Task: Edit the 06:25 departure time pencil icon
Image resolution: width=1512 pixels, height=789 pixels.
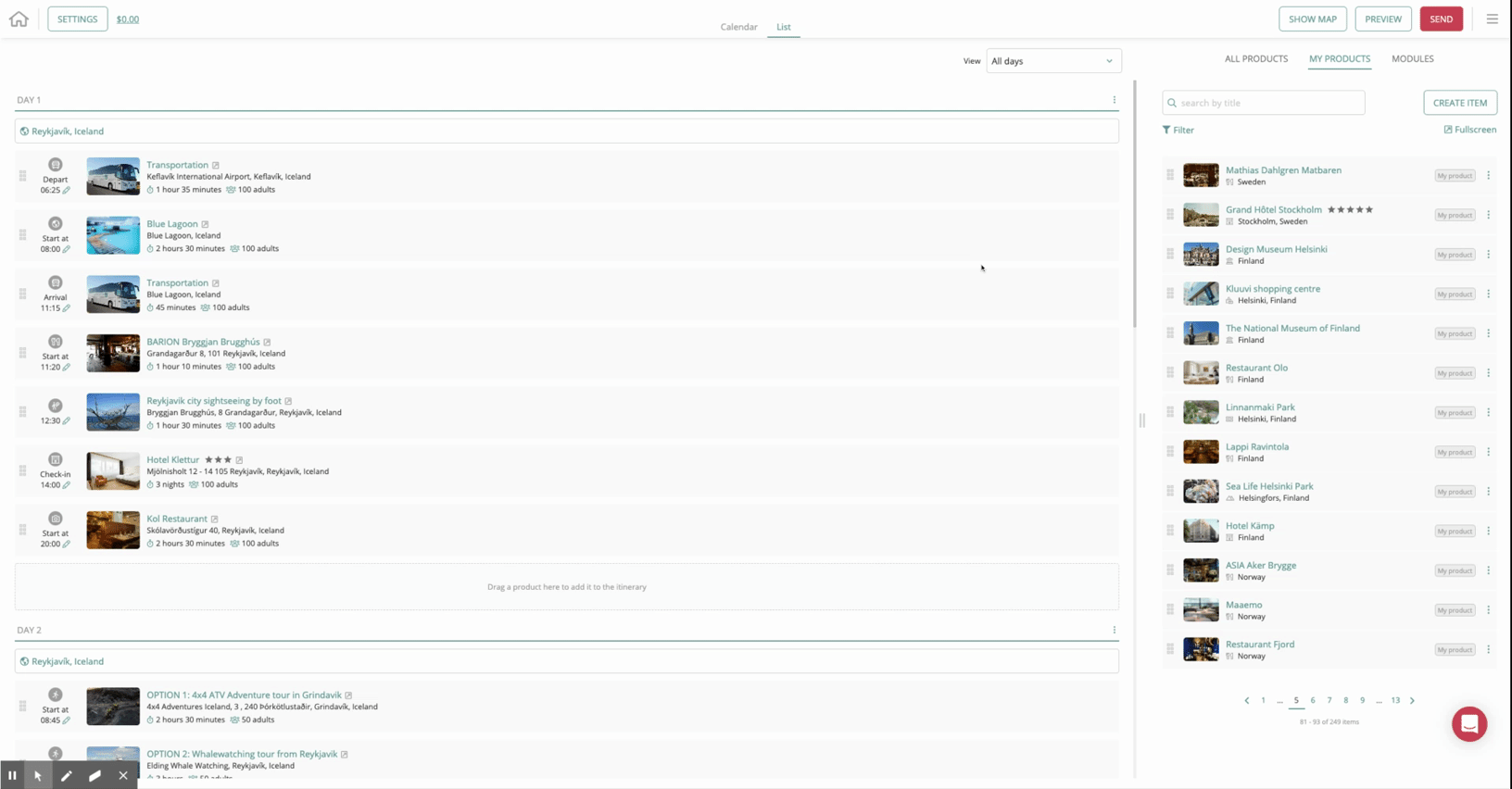Action: 67,191
